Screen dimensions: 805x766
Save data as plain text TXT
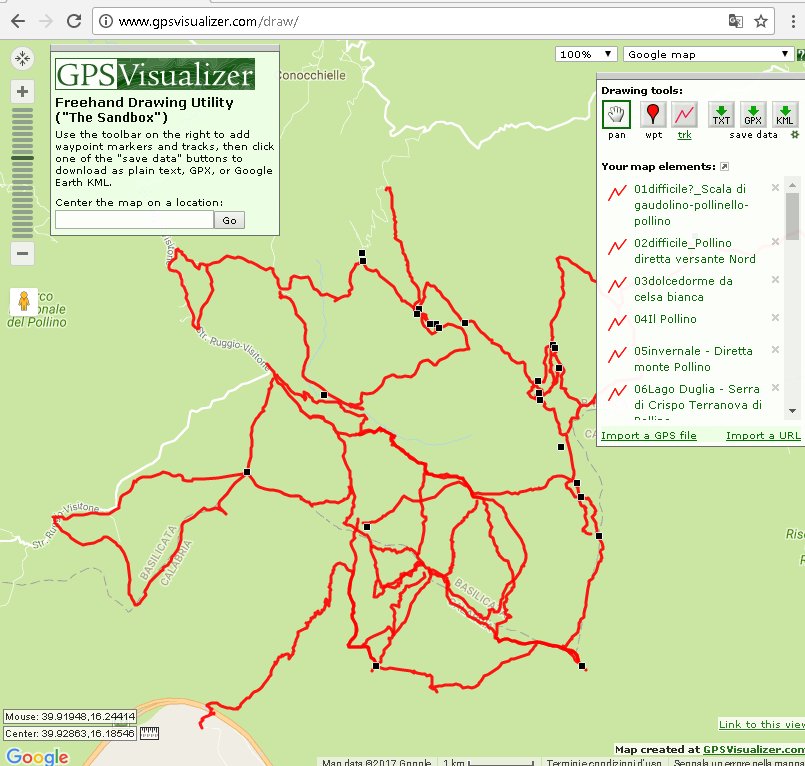pos(721,115)
